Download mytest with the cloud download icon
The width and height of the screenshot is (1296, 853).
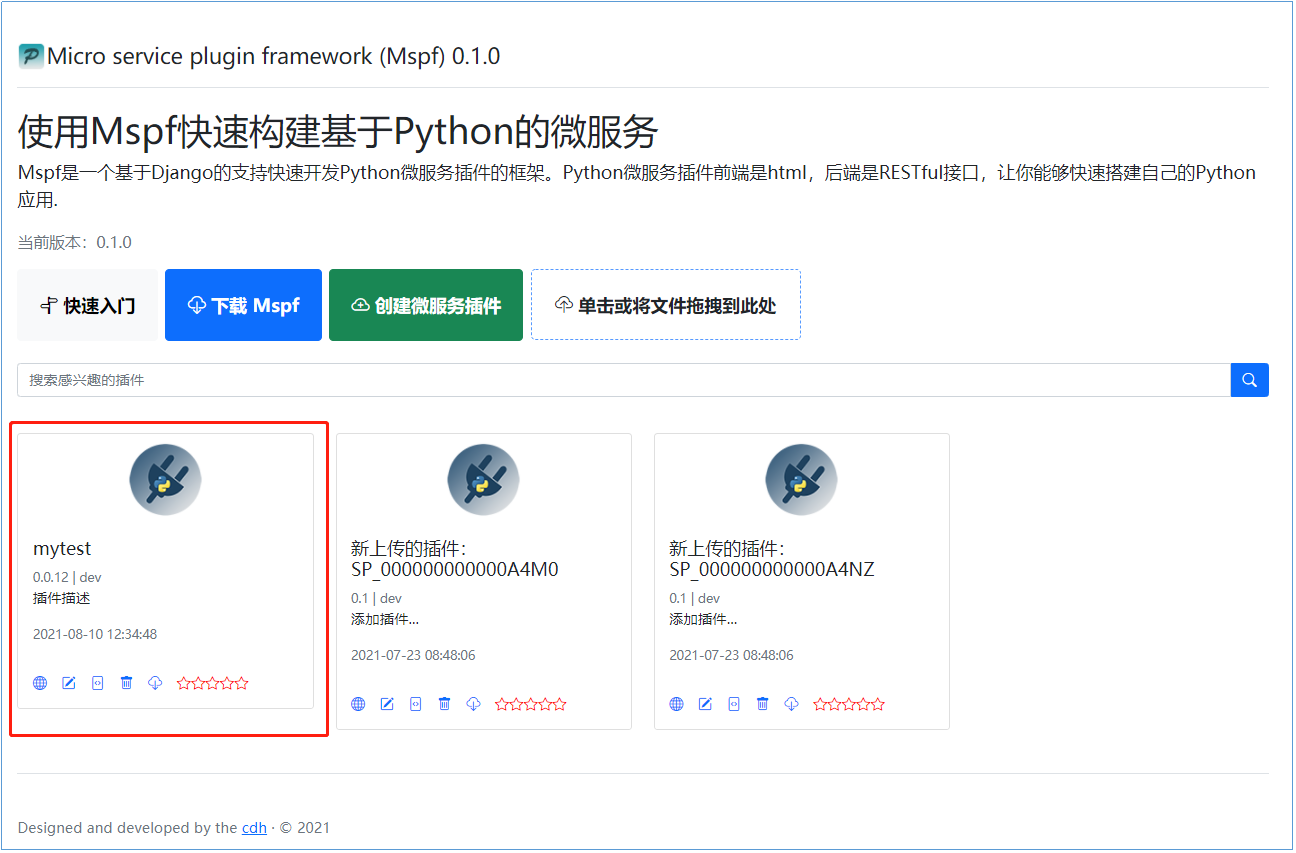coord(155,683)
